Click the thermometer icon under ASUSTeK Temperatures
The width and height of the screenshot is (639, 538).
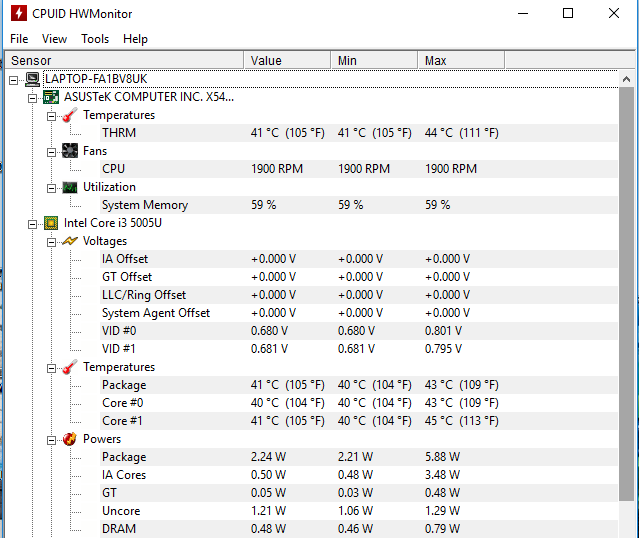[x=70, y=115]
